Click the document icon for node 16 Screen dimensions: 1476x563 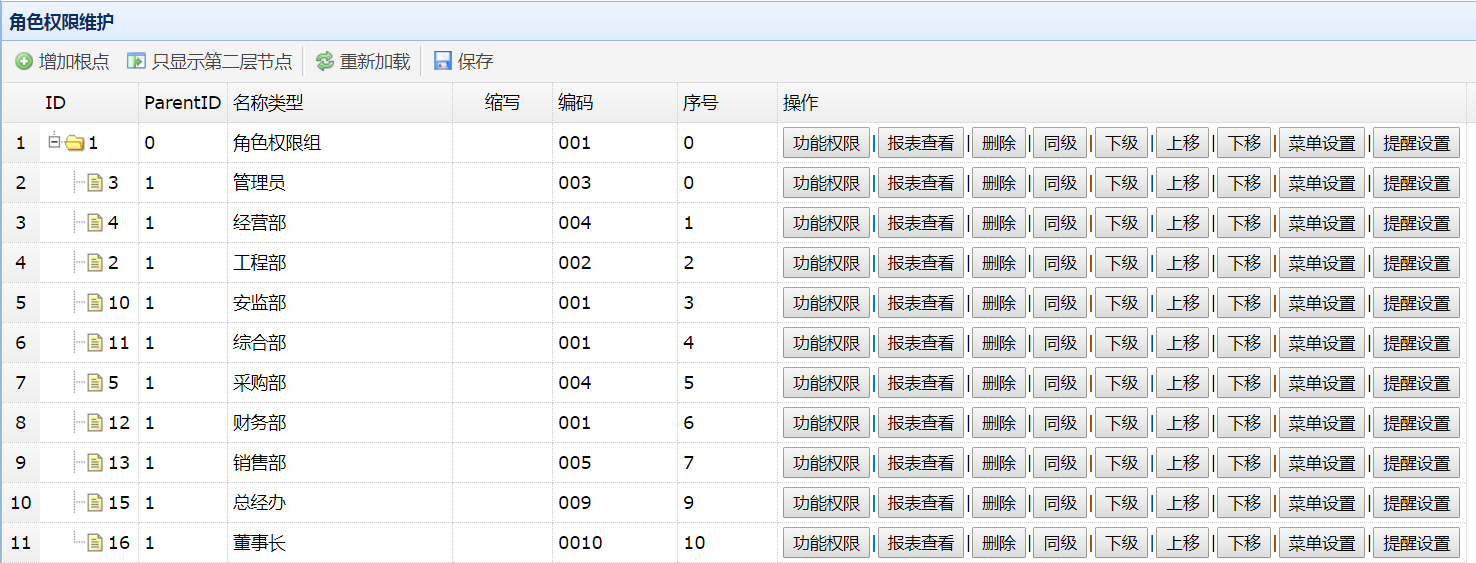[95, 543]
